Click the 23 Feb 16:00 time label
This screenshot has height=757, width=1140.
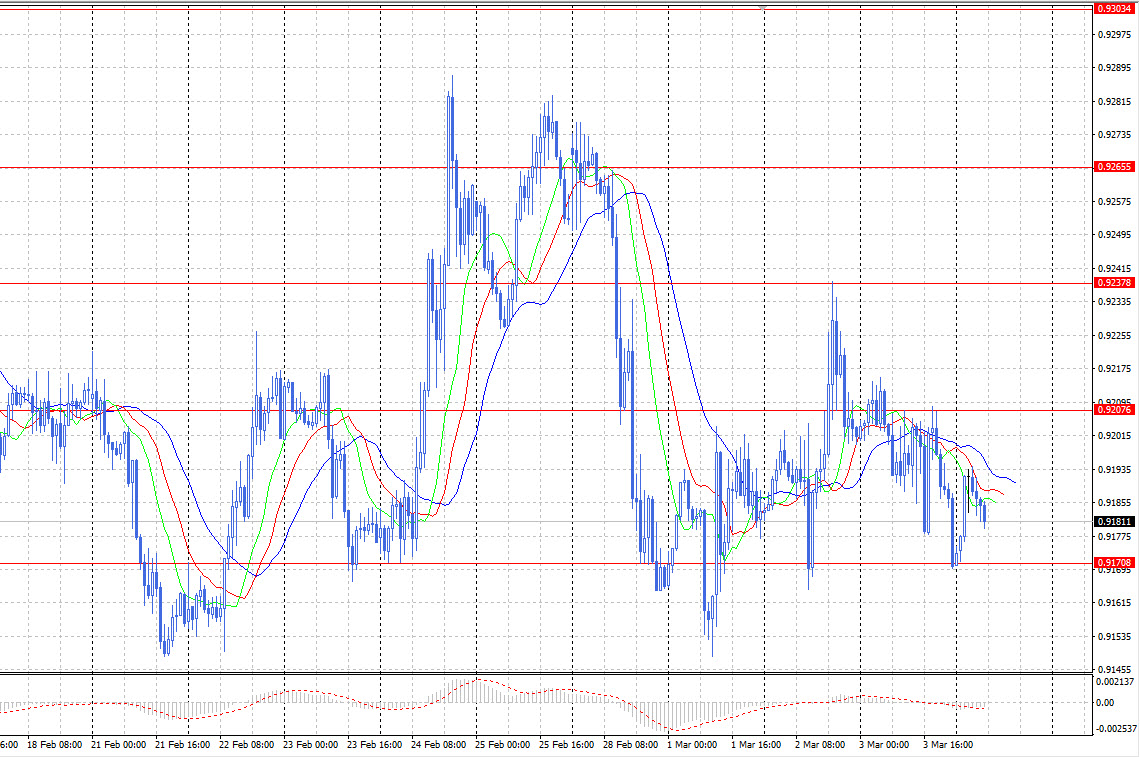tap(374, 745)
